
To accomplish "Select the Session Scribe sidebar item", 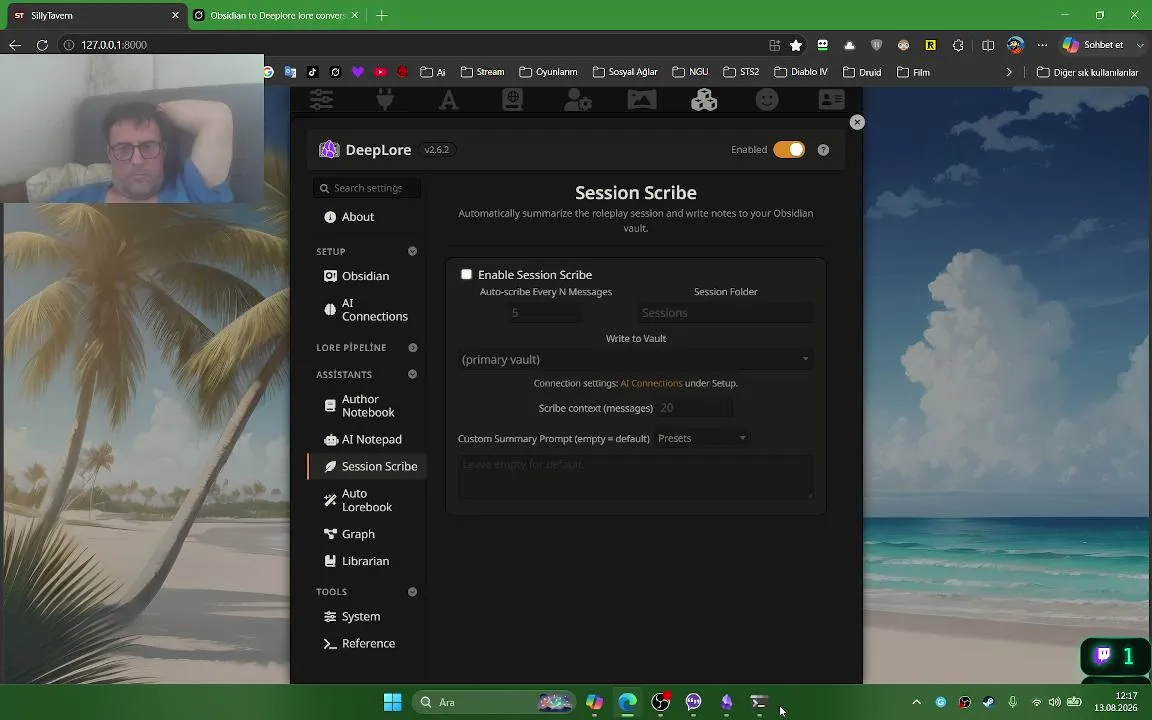I will (x=367, y=467).
